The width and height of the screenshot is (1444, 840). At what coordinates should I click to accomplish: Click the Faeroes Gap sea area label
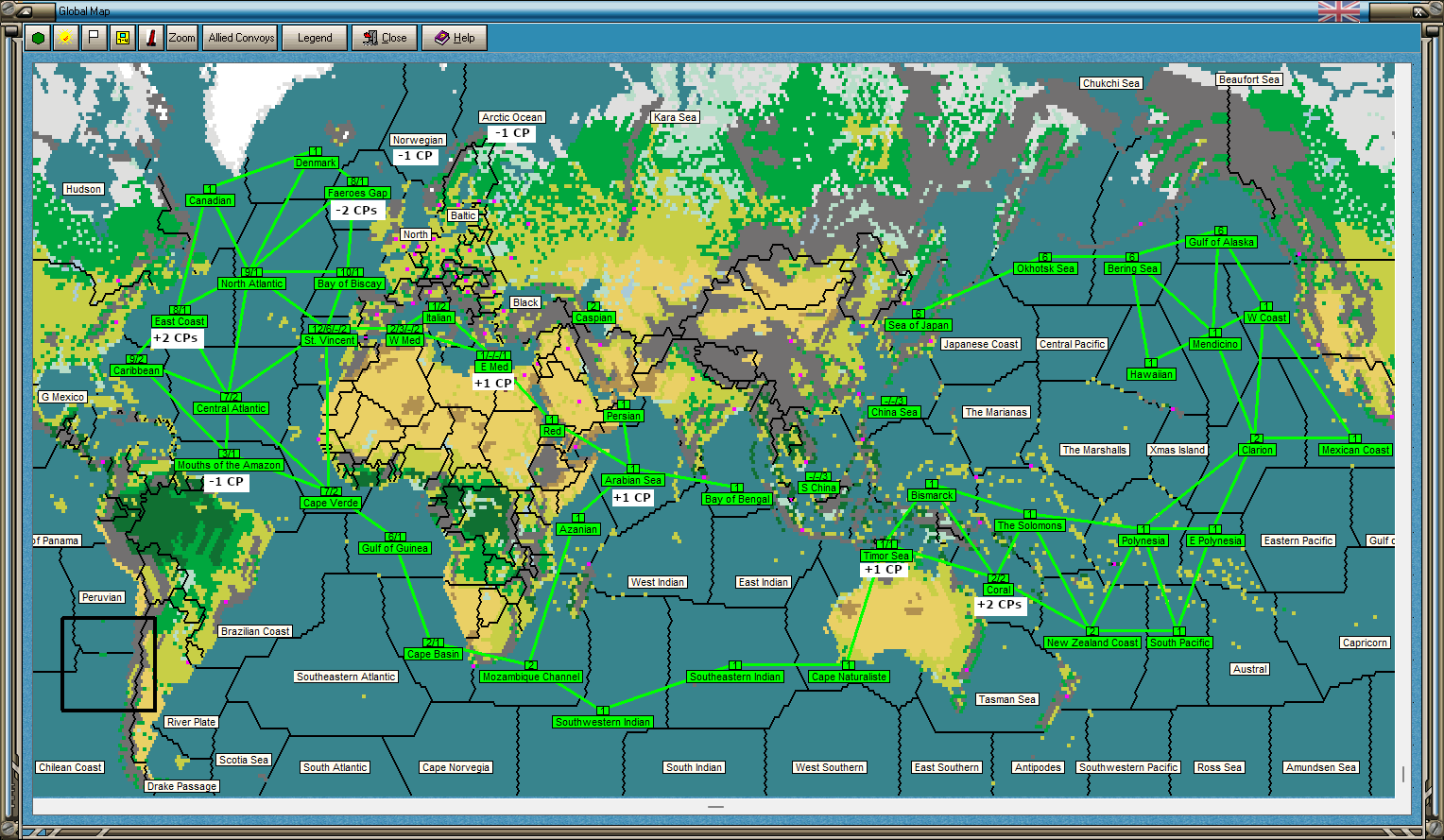(357, 193)
